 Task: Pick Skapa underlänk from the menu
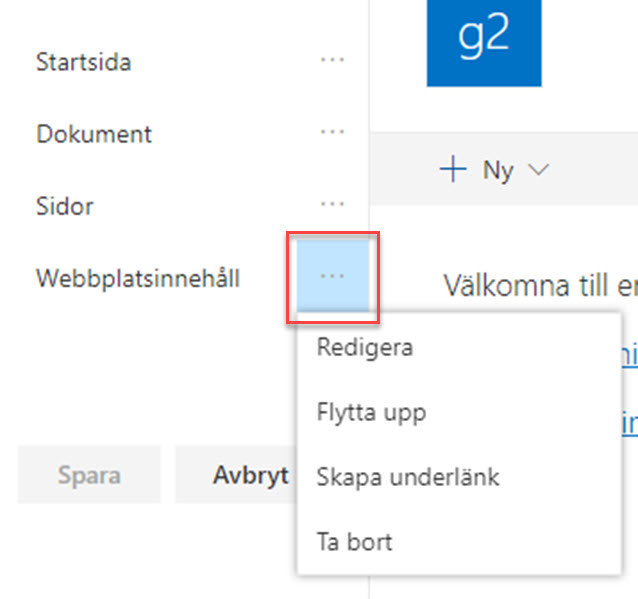[408, 477]
